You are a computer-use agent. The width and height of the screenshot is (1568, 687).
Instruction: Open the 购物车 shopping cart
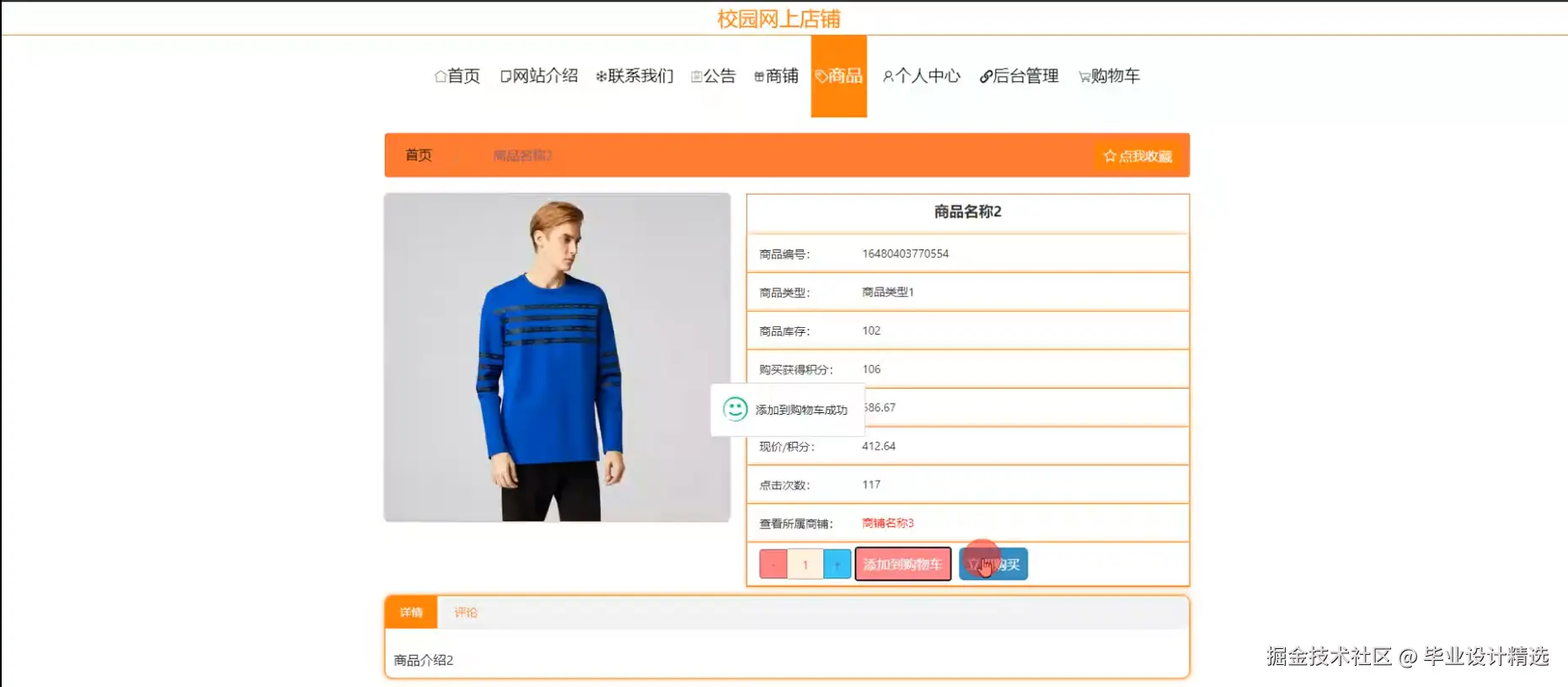1109,76
